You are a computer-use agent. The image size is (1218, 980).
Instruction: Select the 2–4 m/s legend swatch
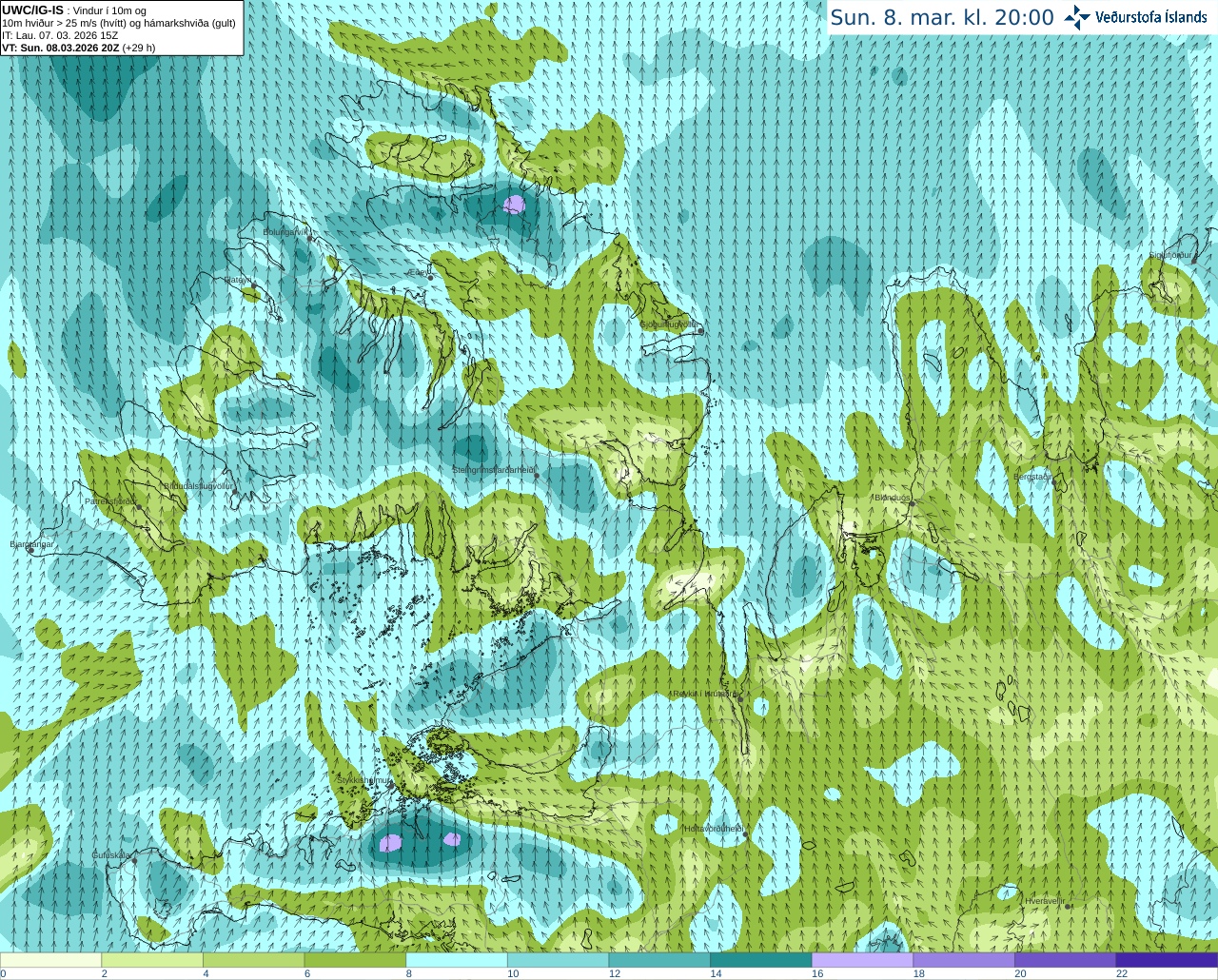(x=152, y=960)
